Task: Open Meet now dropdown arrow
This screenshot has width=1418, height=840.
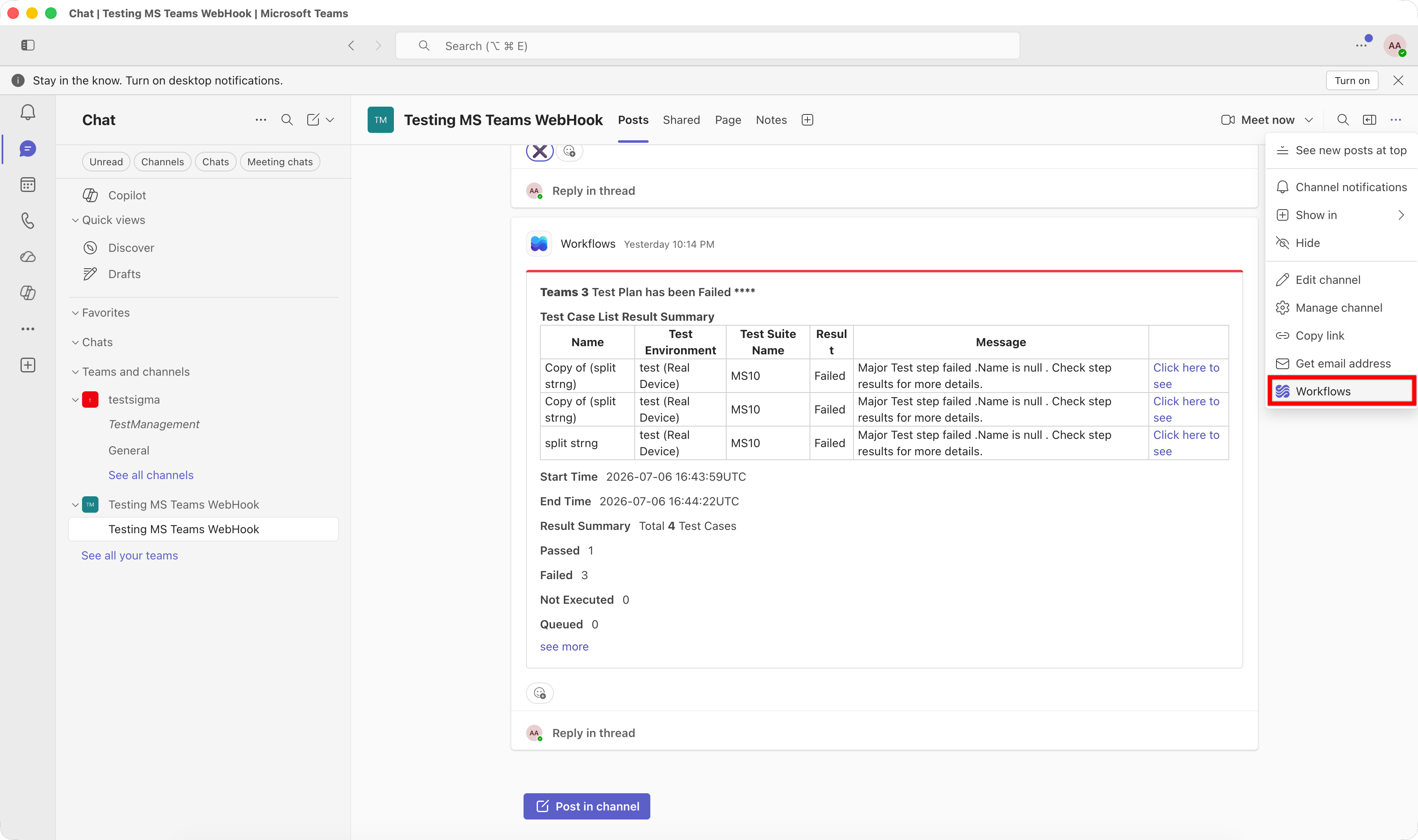Action: (x=1309, y=120)
